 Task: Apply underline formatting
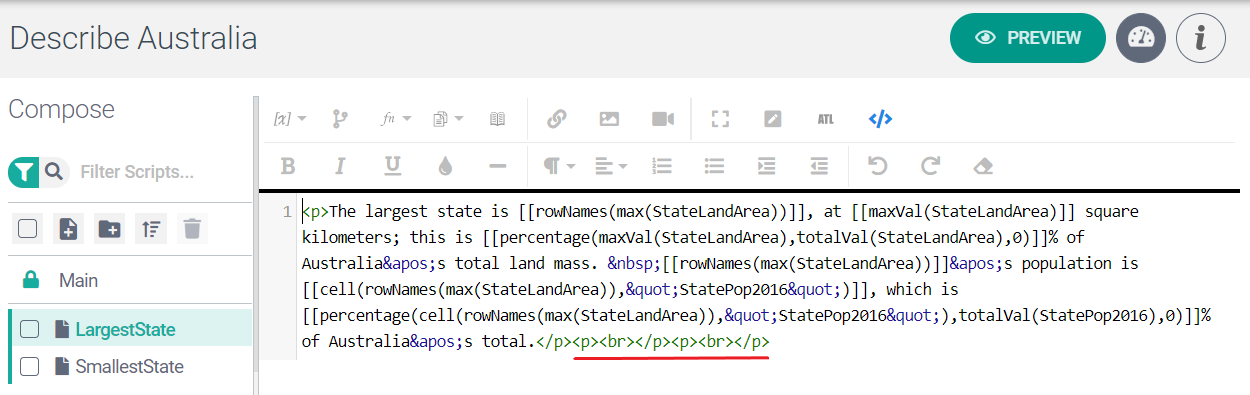click(393, 166)
